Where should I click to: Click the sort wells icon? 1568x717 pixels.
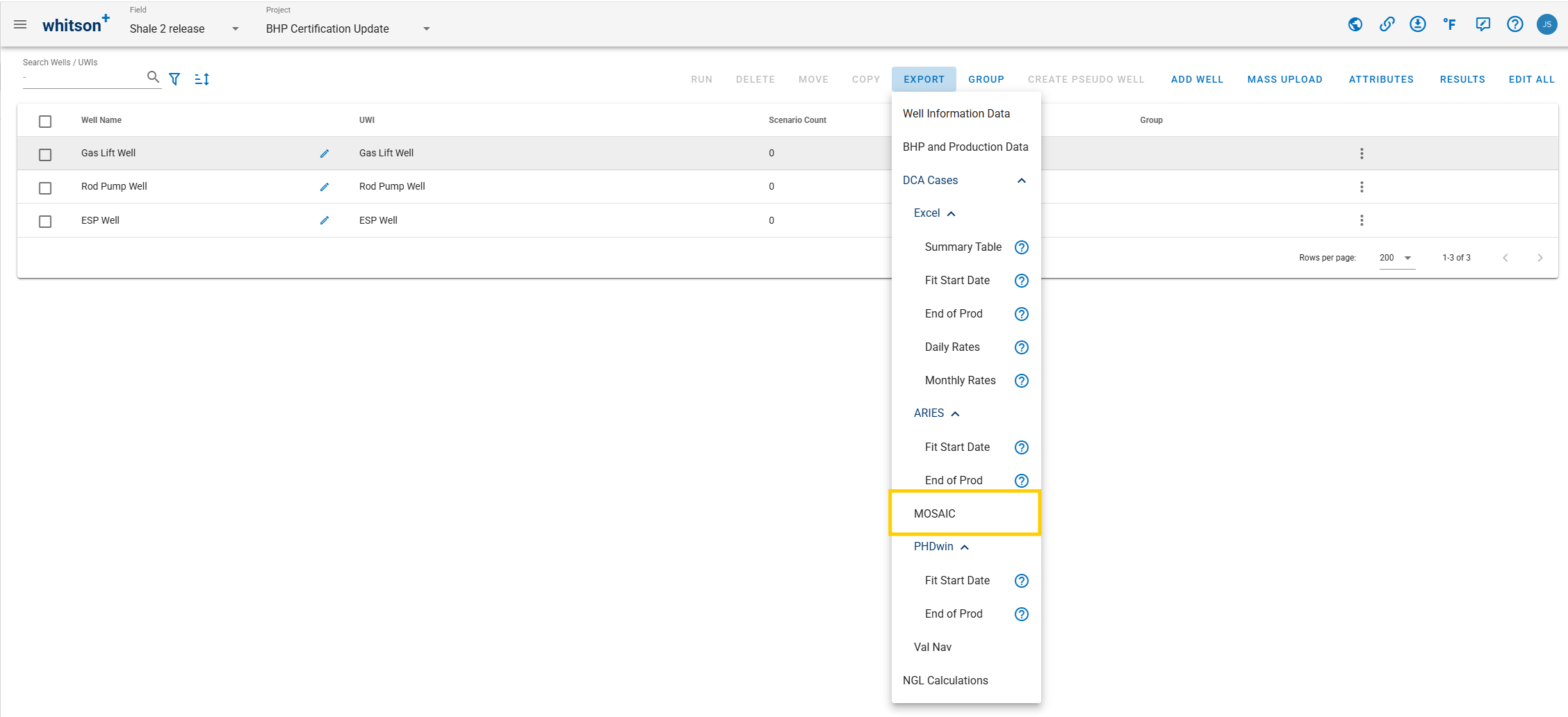pos(202,79)
